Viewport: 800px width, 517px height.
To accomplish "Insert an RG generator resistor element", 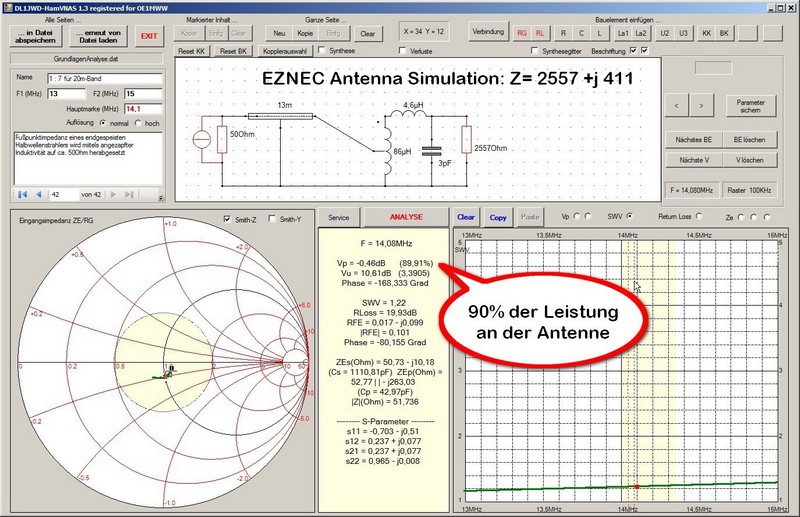I will pos(521,33).
